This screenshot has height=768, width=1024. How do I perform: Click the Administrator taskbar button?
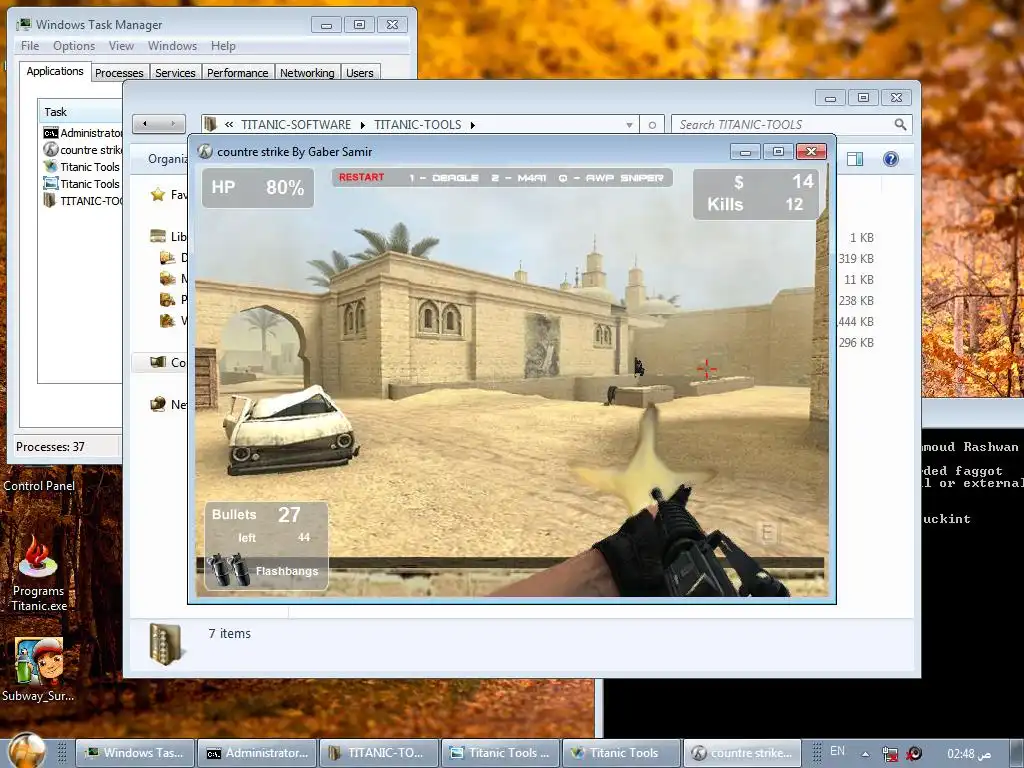[257, 753]
